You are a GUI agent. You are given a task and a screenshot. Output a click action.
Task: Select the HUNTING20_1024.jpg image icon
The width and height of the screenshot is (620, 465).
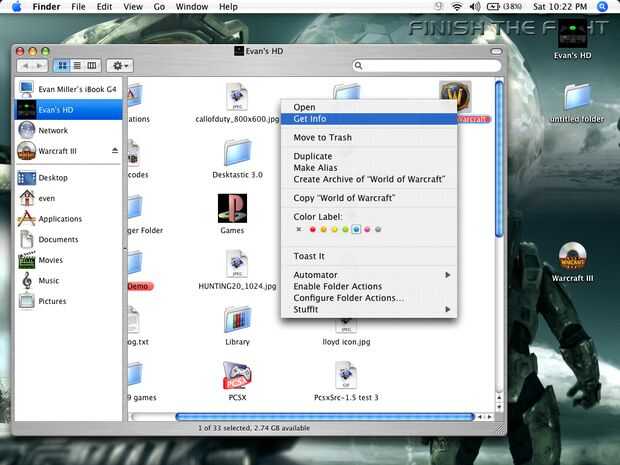click(x=237, y=264)
